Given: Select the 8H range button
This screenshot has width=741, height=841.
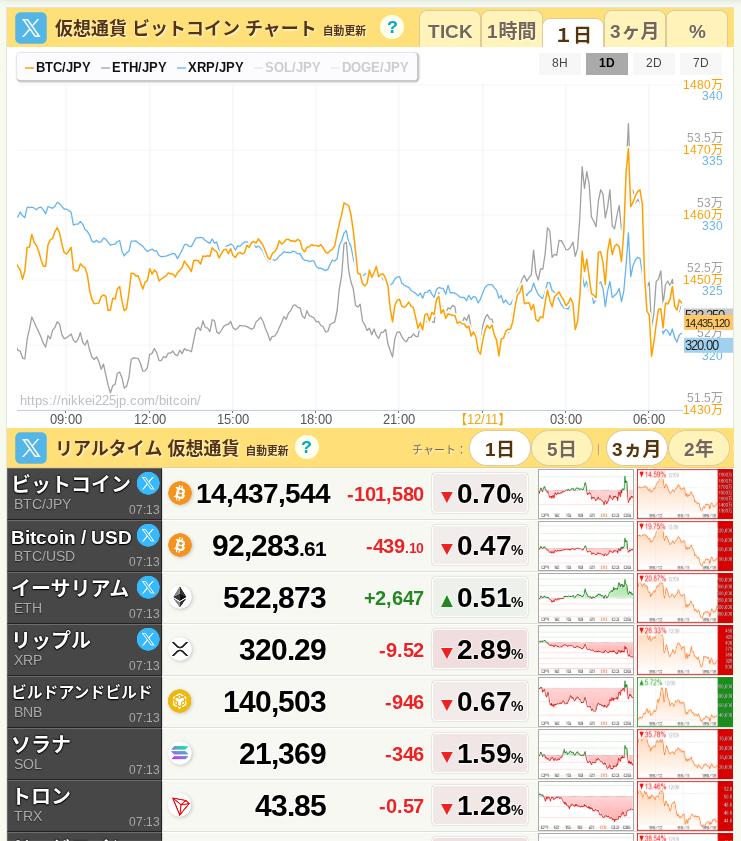Looking at the screenshot, I should 560,64.
